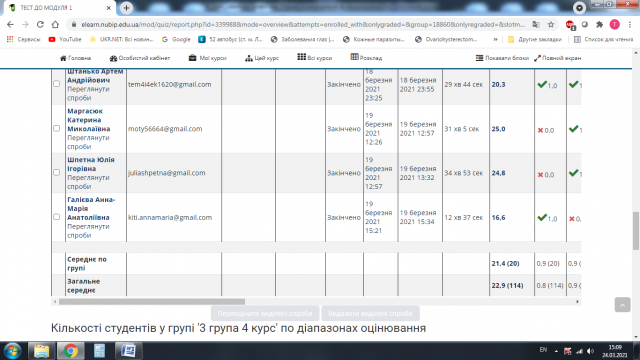Select the checkbox for Шпетна Юлія Ігорівна

[57, 172]
